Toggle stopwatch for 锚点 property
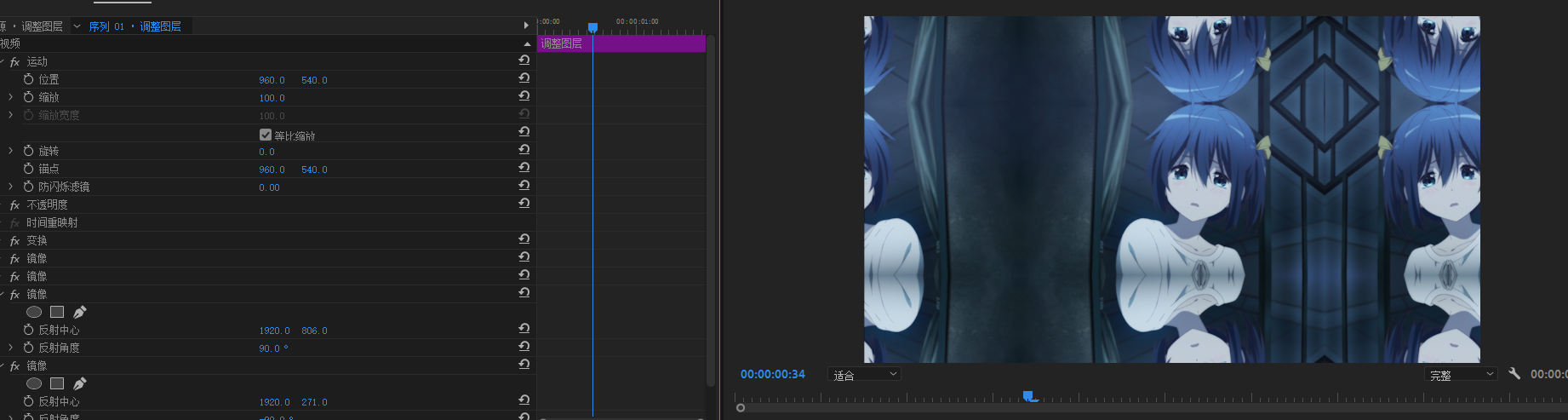The width and height of the screenshot is (1568, 420). click(x=29, y=169)
